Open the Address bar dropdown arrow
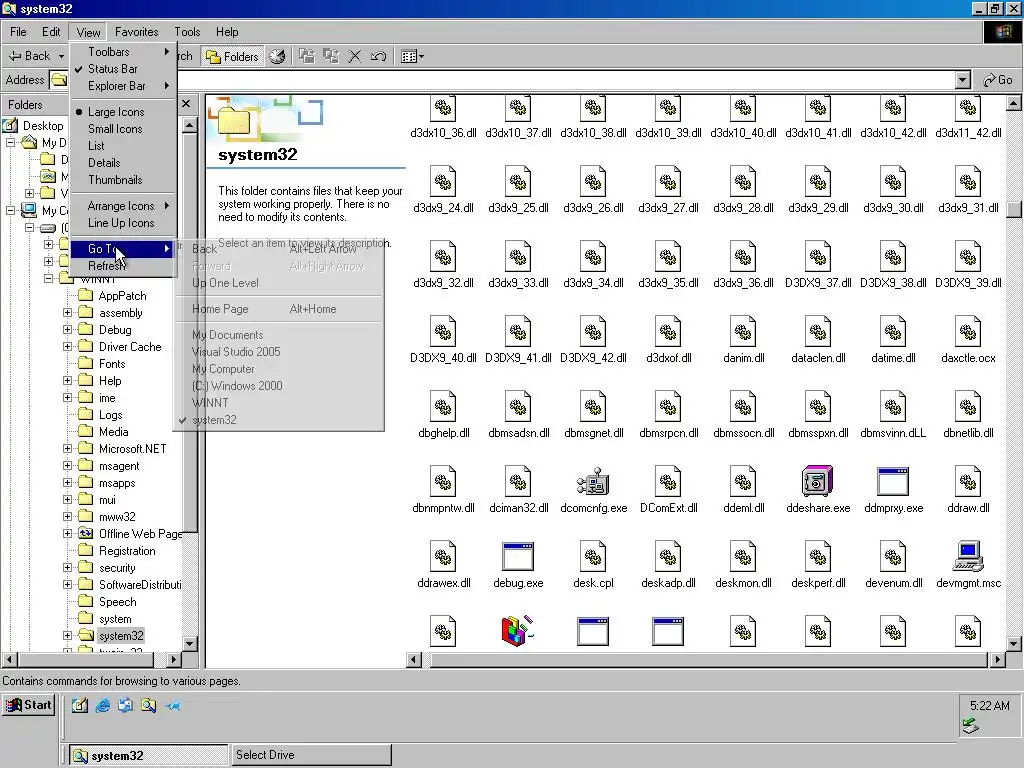This screenshot has height=768, width=1024. pyautogui.click(x=963, y=80)
